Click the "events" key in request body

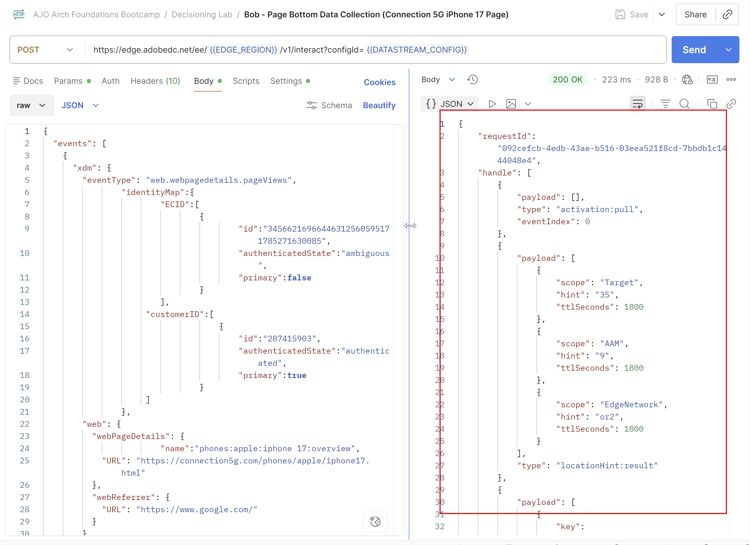73,144
